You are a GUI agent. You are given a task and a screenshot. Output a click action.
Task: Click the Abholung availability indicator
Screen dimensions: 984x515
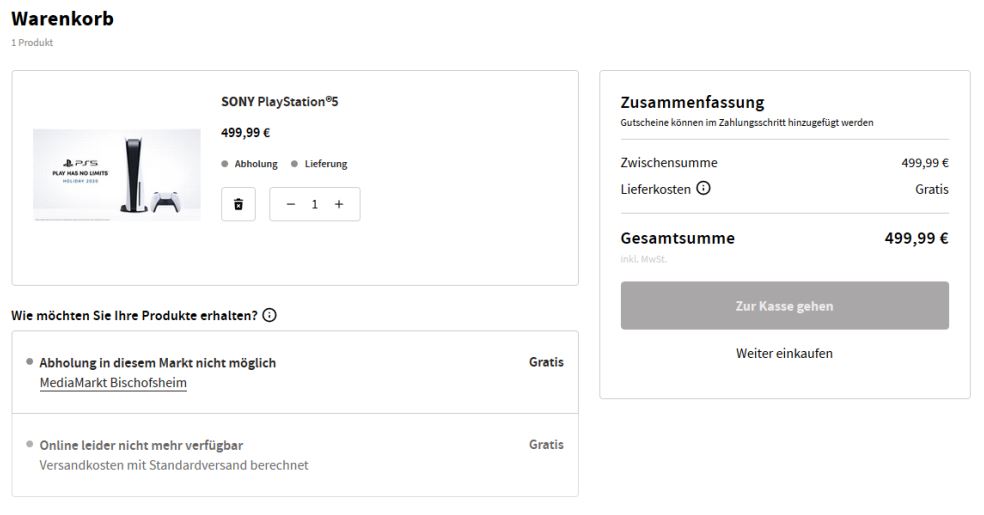point(249,164)
